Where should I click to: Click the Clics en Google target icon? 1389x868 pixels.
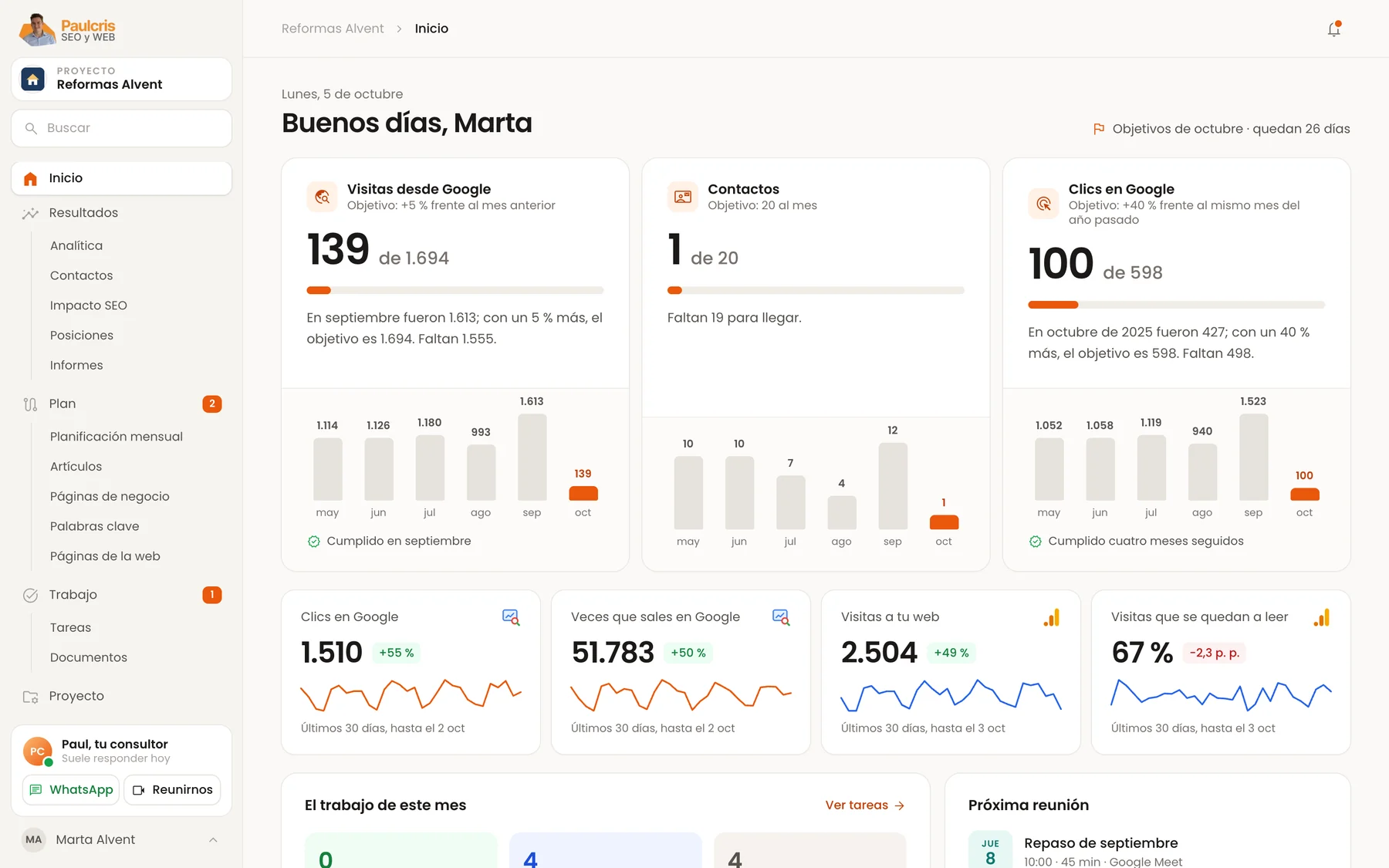[x=1043, y=204]
